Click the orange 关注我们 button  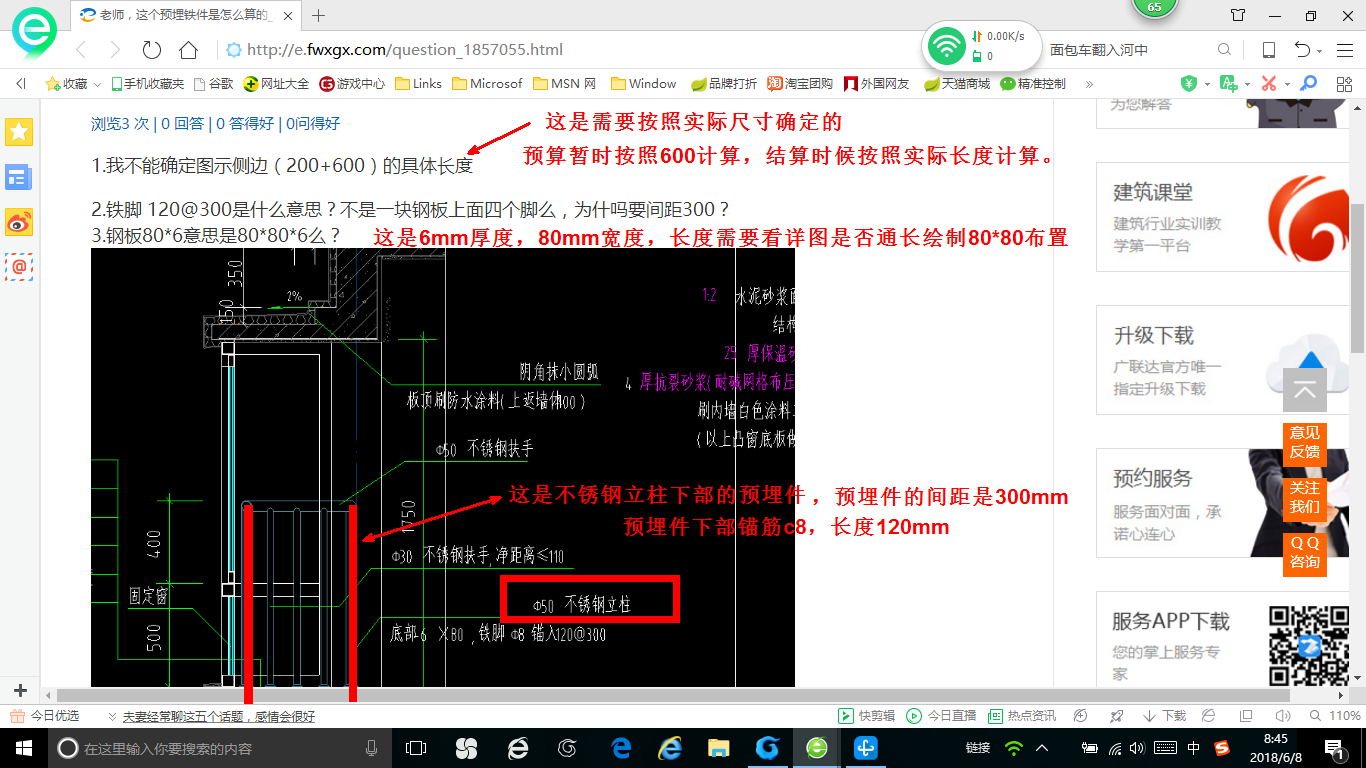click(x=1304, y=498)
